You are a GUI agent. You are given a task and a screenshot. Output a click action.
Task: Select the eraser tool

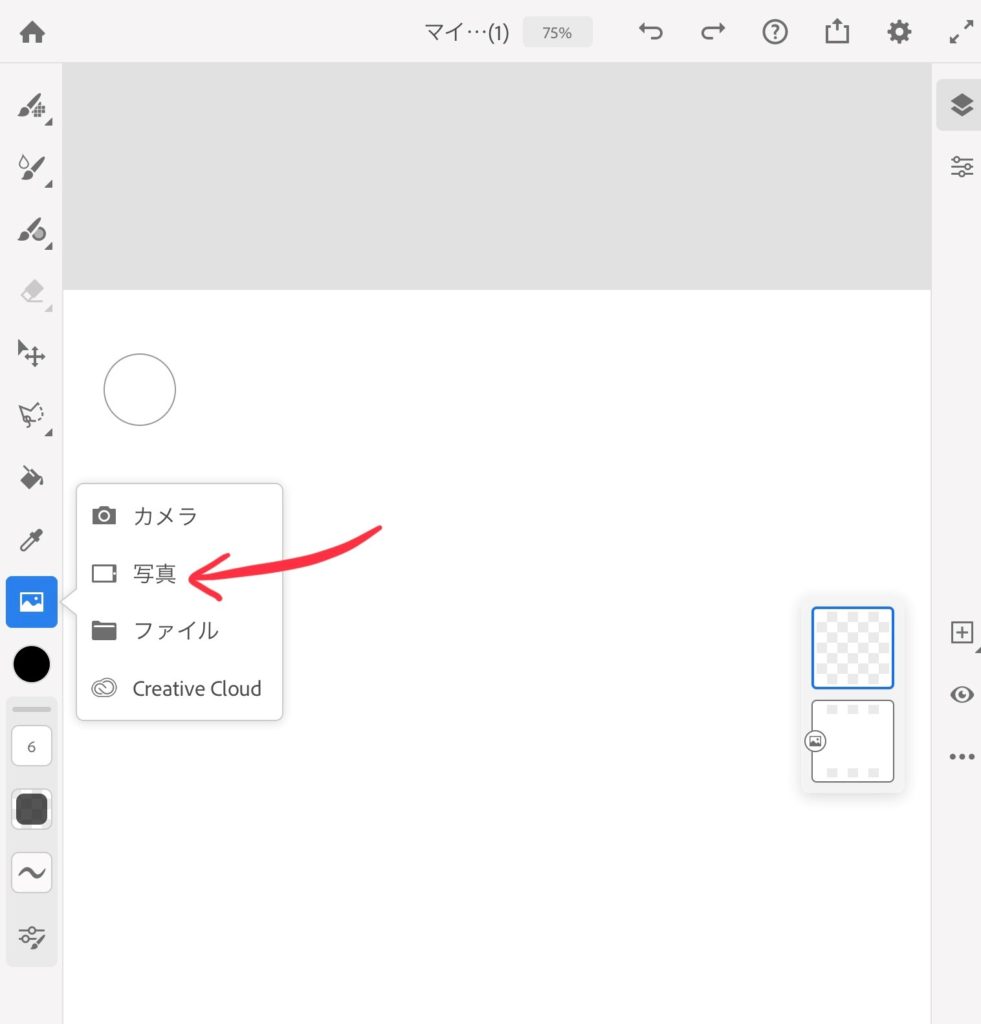pyautogui.click(x=31, y=291)
